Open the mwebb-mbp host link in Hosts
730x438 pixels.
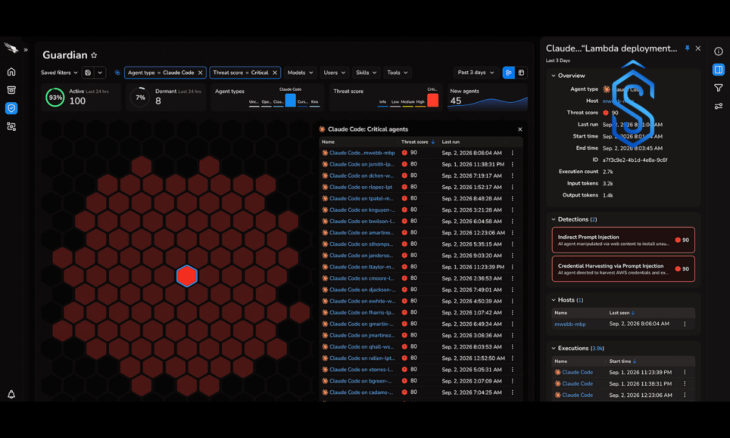(570, 324)
